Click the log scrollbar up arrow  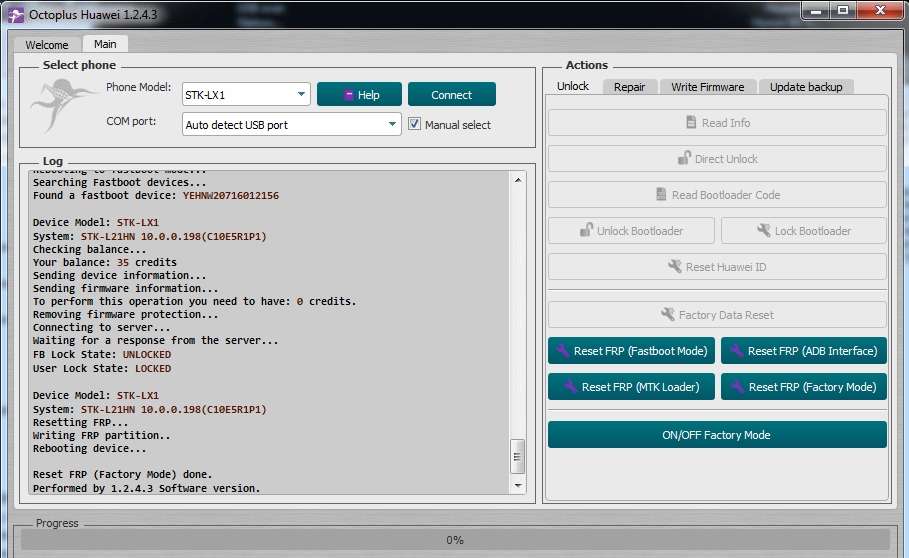[x=518, y=180]
